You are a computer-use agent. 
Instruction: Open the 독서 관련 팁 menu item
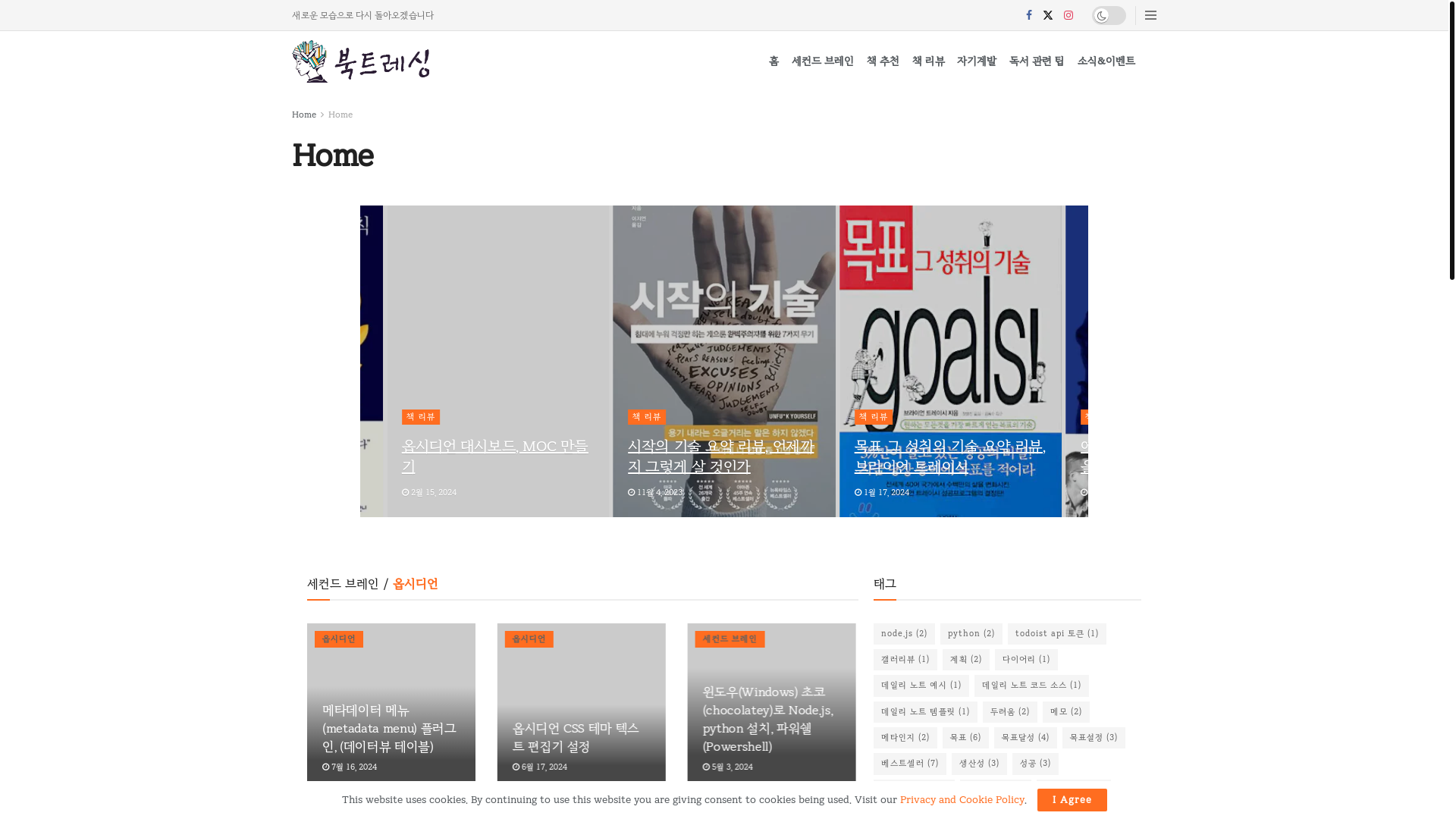click(x=1037, y=61)
